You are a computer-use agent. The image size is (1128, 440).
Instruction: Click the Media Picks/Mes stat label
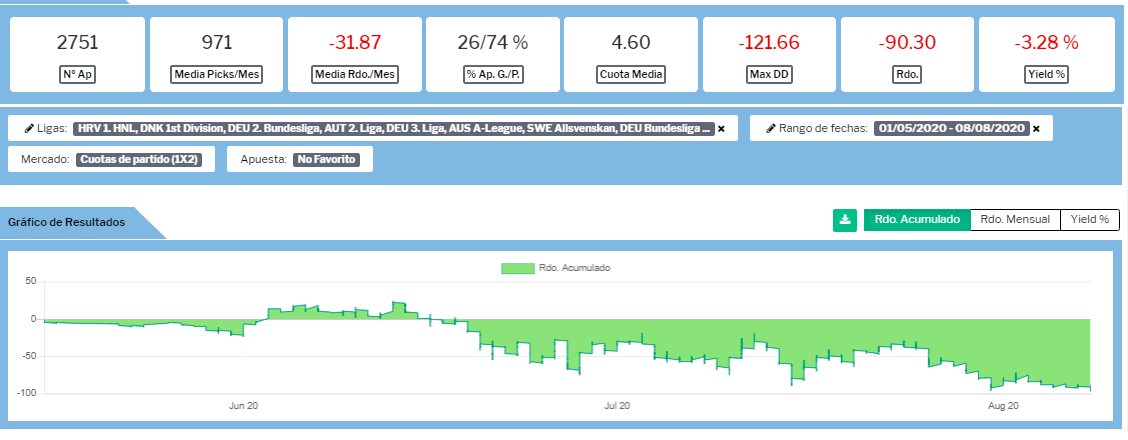216,74
